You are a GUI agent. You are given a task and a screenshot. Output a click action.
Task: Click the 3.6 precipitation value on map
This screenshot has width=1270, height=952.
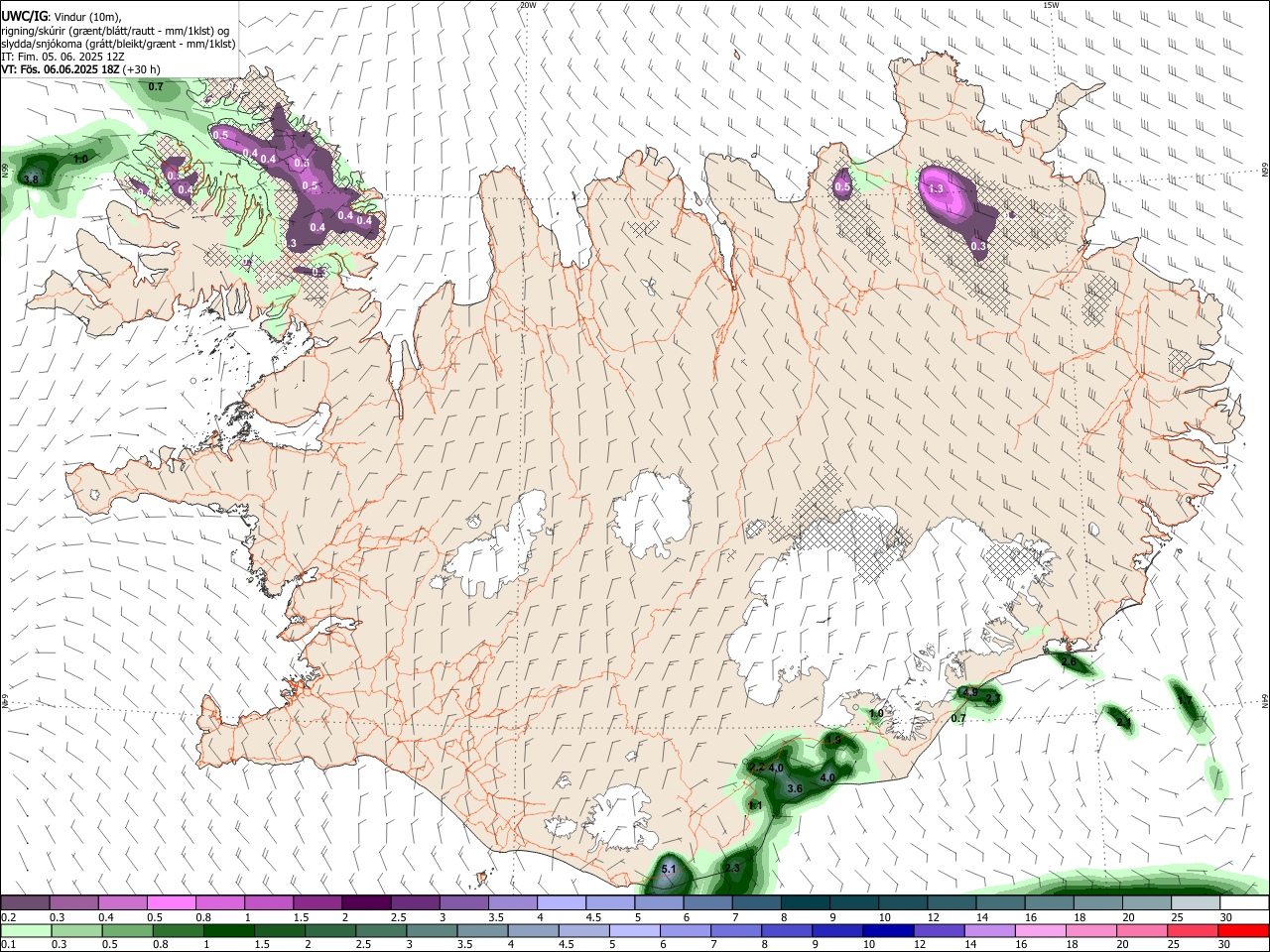794,789
